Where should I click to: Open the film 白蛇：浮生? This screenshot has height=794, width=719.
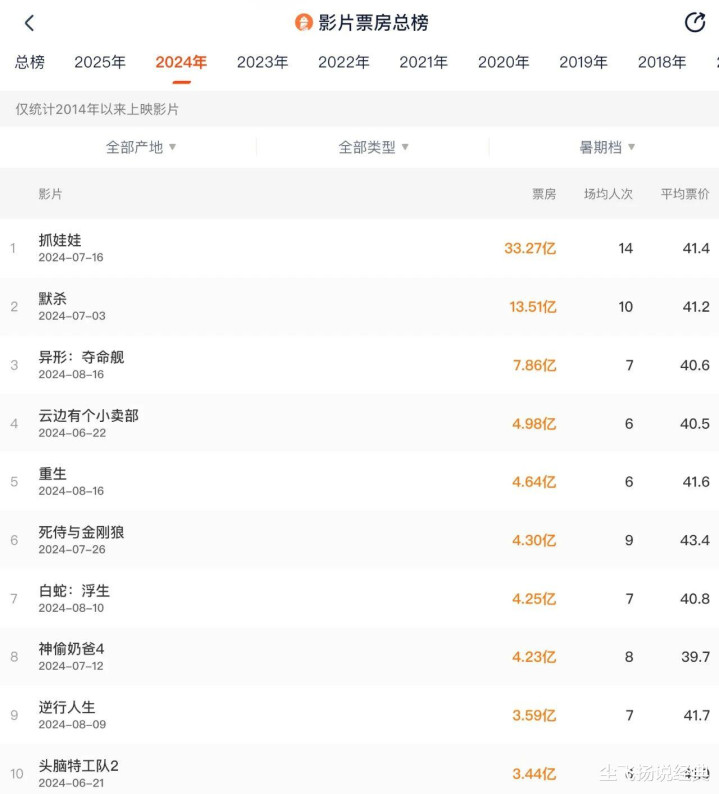pyautogui.click(x=74, y=590)
